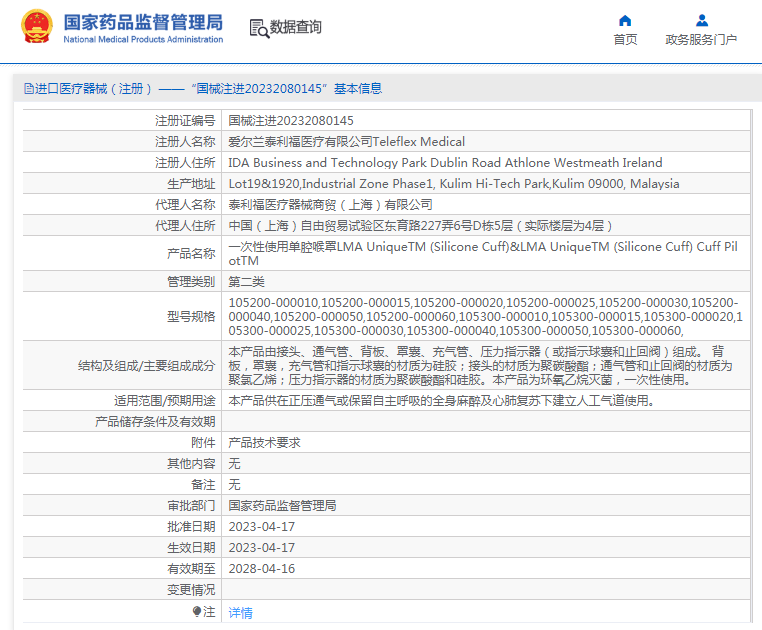Viewport: 762px width, 630px height.
Task: Click the 注册人住所 label
Action: click(x=185, y=162)
